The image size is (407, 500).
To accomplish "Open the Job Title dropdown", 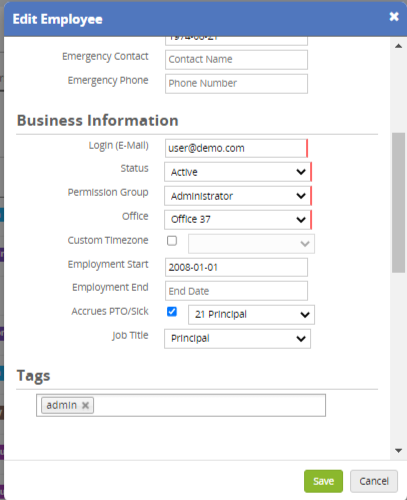I will tap(237, 339).
